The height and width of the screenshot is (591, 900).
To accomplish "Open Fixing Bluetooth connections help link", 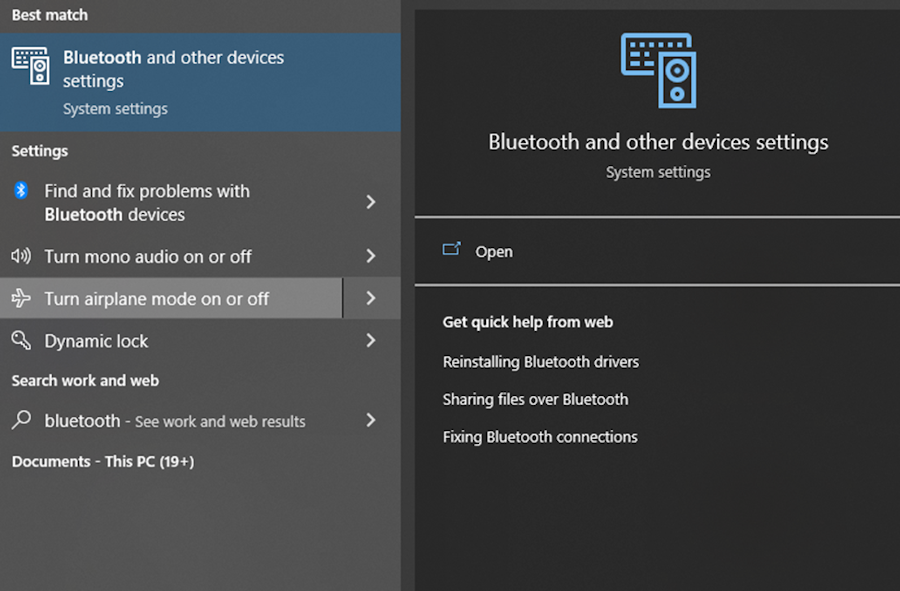I will 540,437.
